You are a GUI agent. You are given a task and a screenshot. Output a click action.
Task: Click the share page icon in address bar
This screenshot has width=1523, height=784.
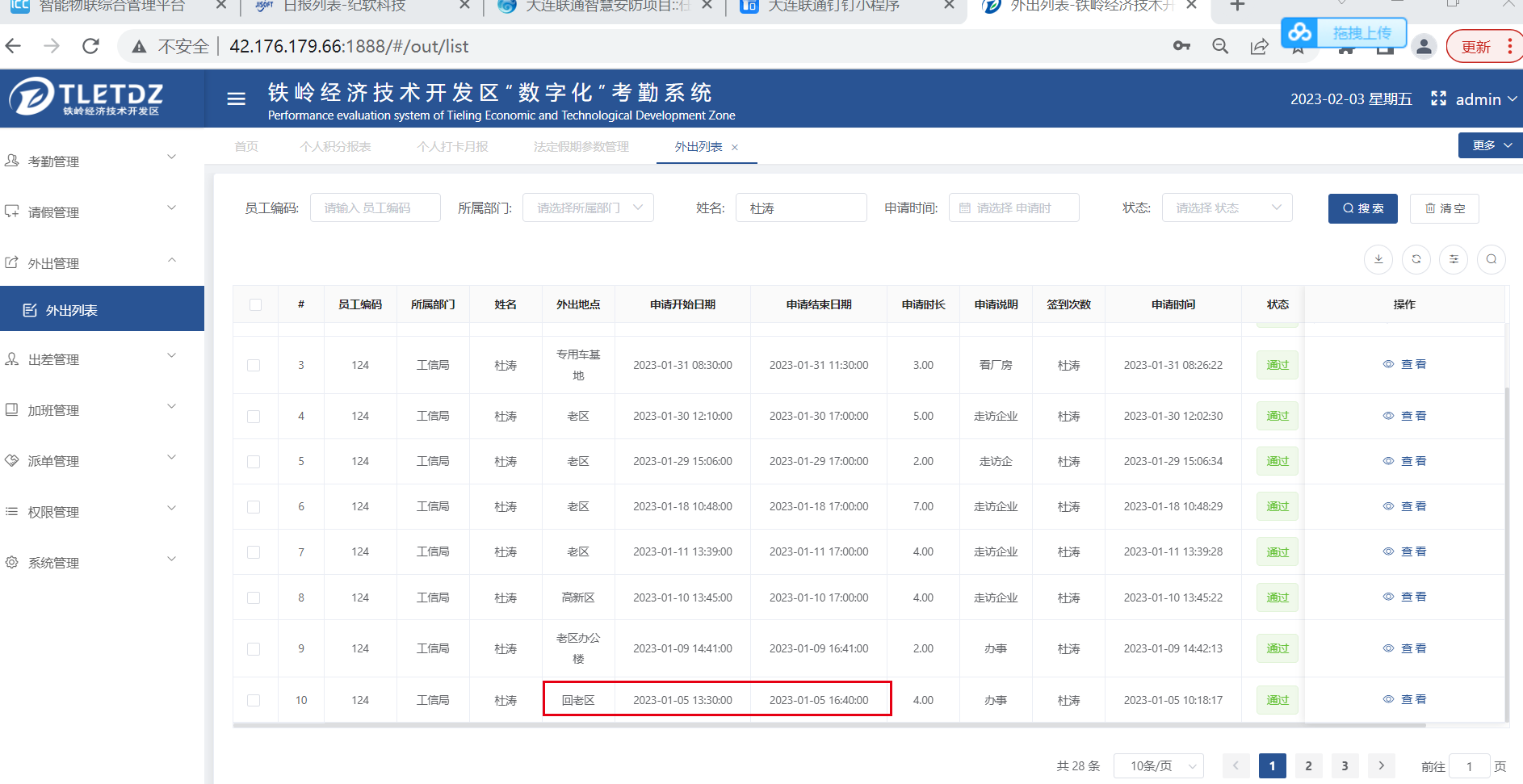(x=1259, y=46)
